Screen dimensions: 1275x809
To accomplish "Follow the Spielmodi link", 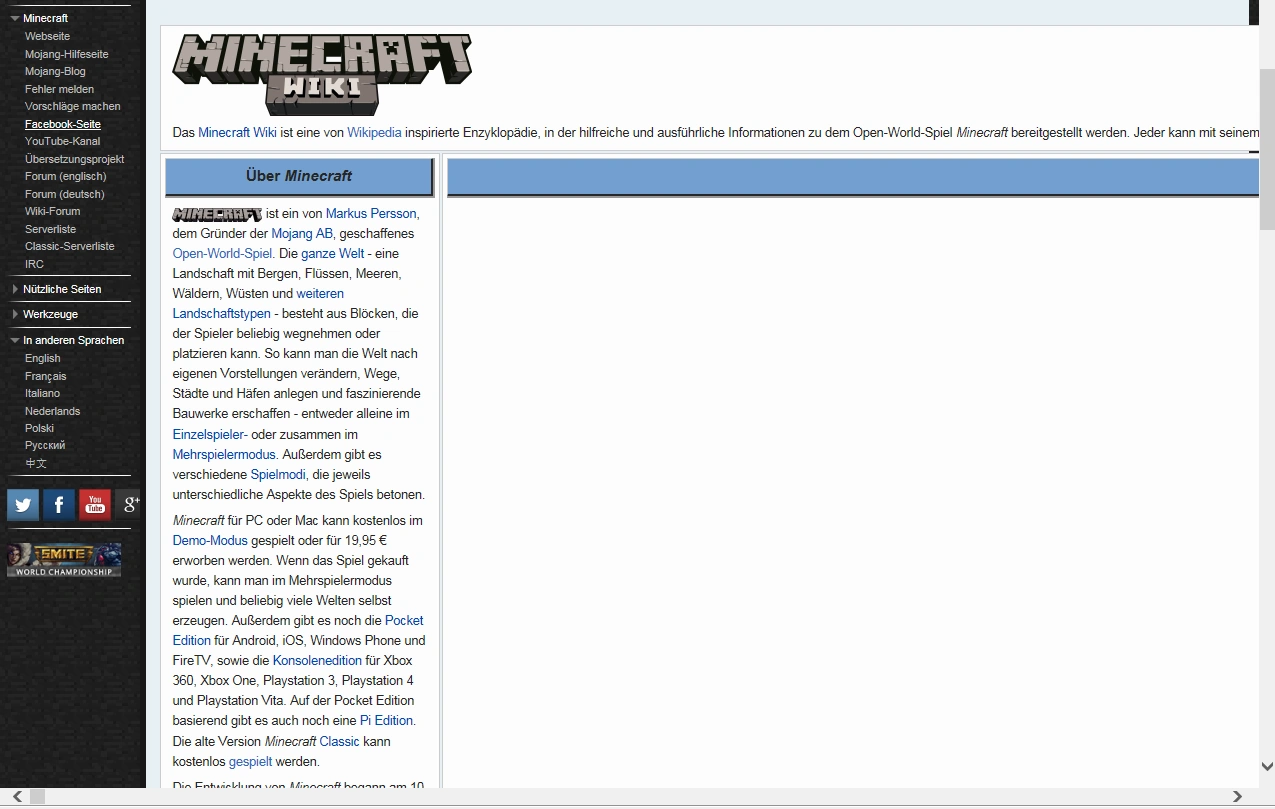I will click(278, 475).
